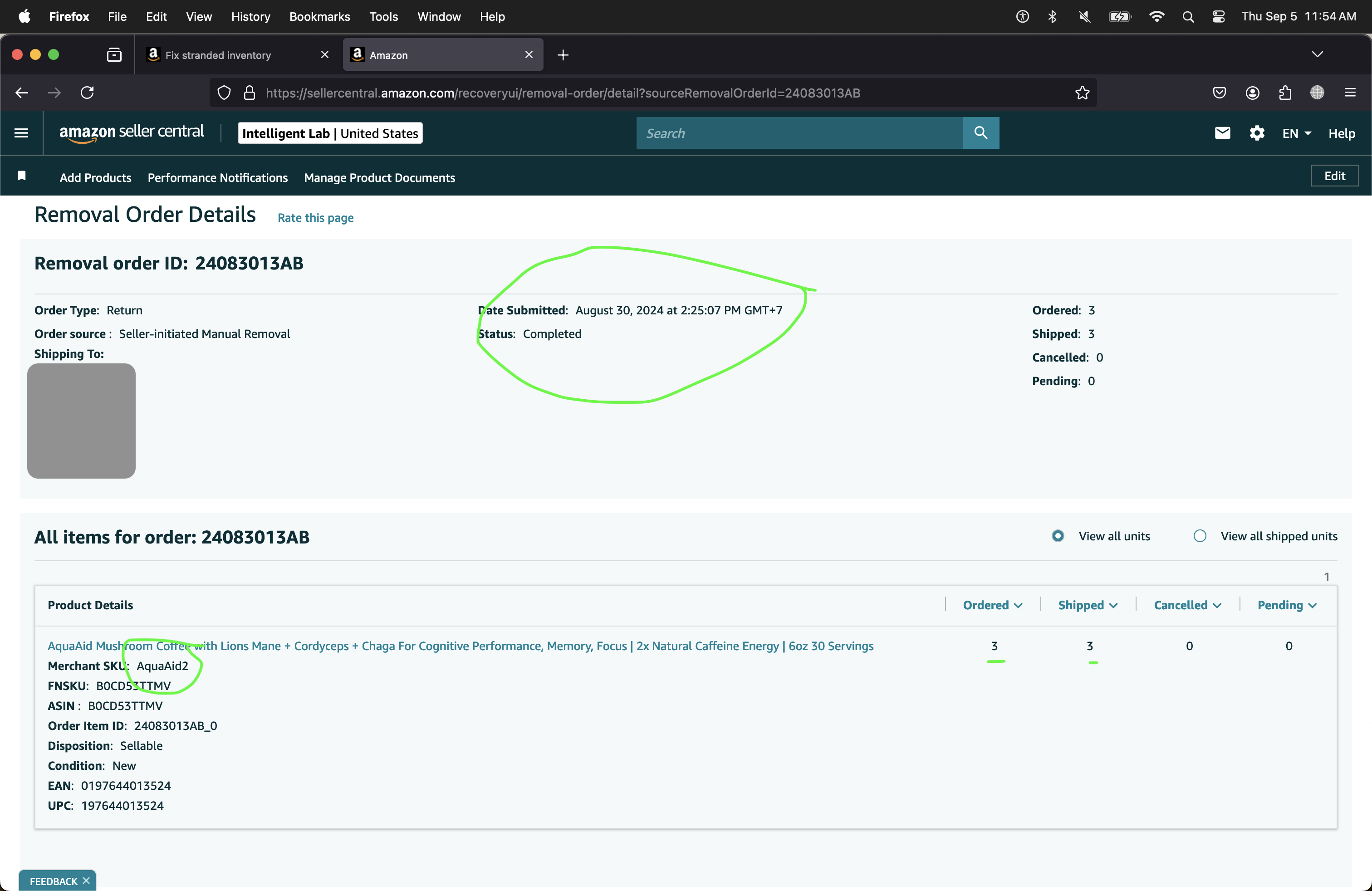Screen dimensions: 1372x891
Task: Sort by the Ordered column
Action: point(993,605)
